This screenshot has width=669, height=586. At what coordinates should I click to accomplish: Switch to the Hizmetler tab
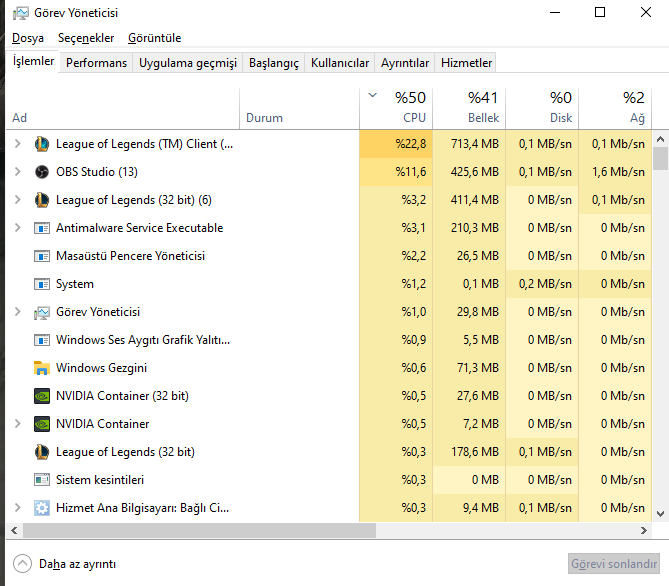click(x=466, y=63)
